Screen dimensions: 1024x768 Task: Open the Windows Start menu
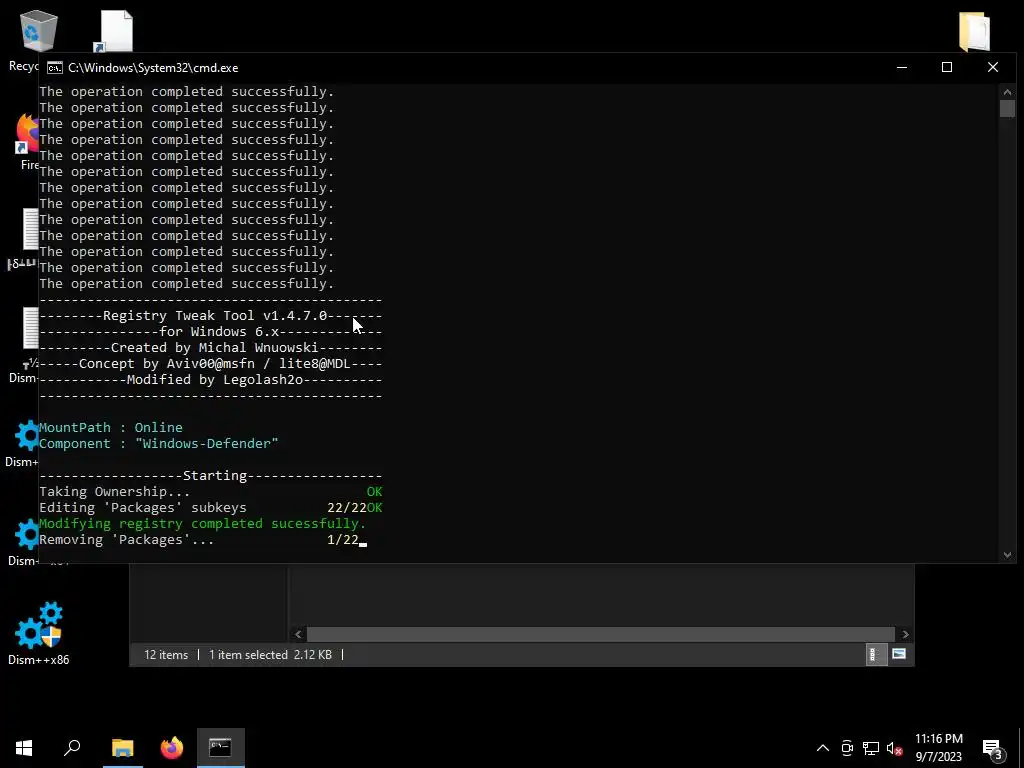point(24,748)
